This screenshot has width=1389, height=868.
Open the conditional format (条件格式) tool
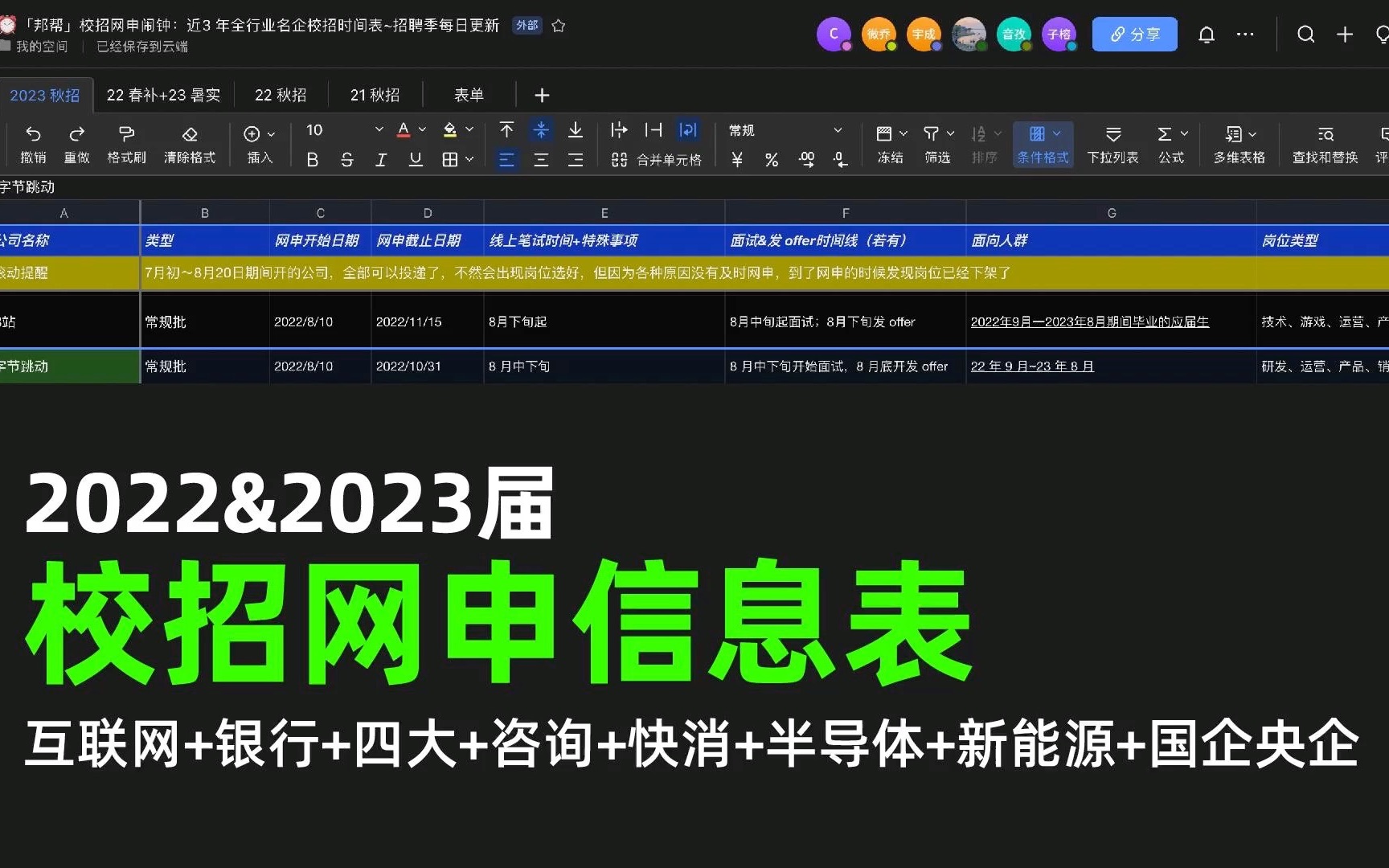pos(1043,144)
